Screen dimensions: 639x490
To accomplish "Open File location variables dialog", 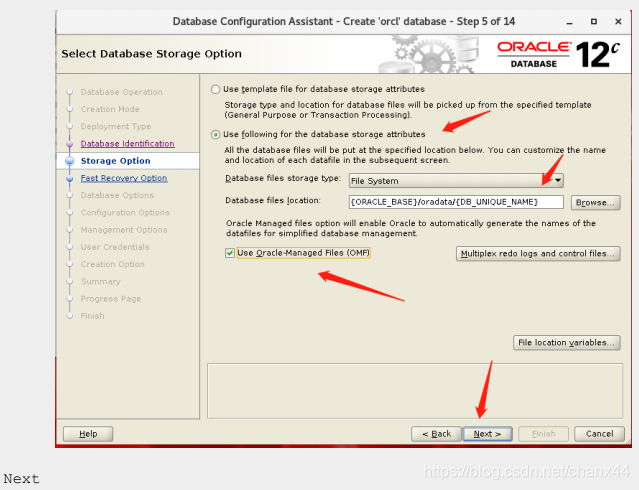I will [566, 343].
